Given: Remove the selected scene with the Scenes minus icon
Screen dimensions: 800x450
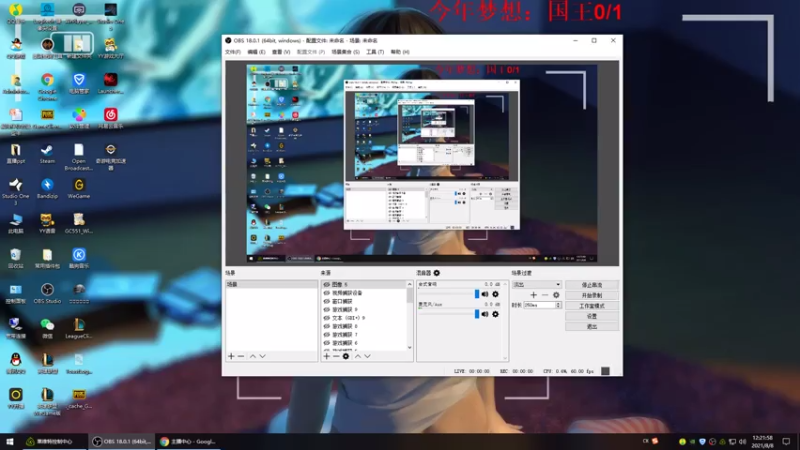Looking at the screenshot, I should point(241,356).
